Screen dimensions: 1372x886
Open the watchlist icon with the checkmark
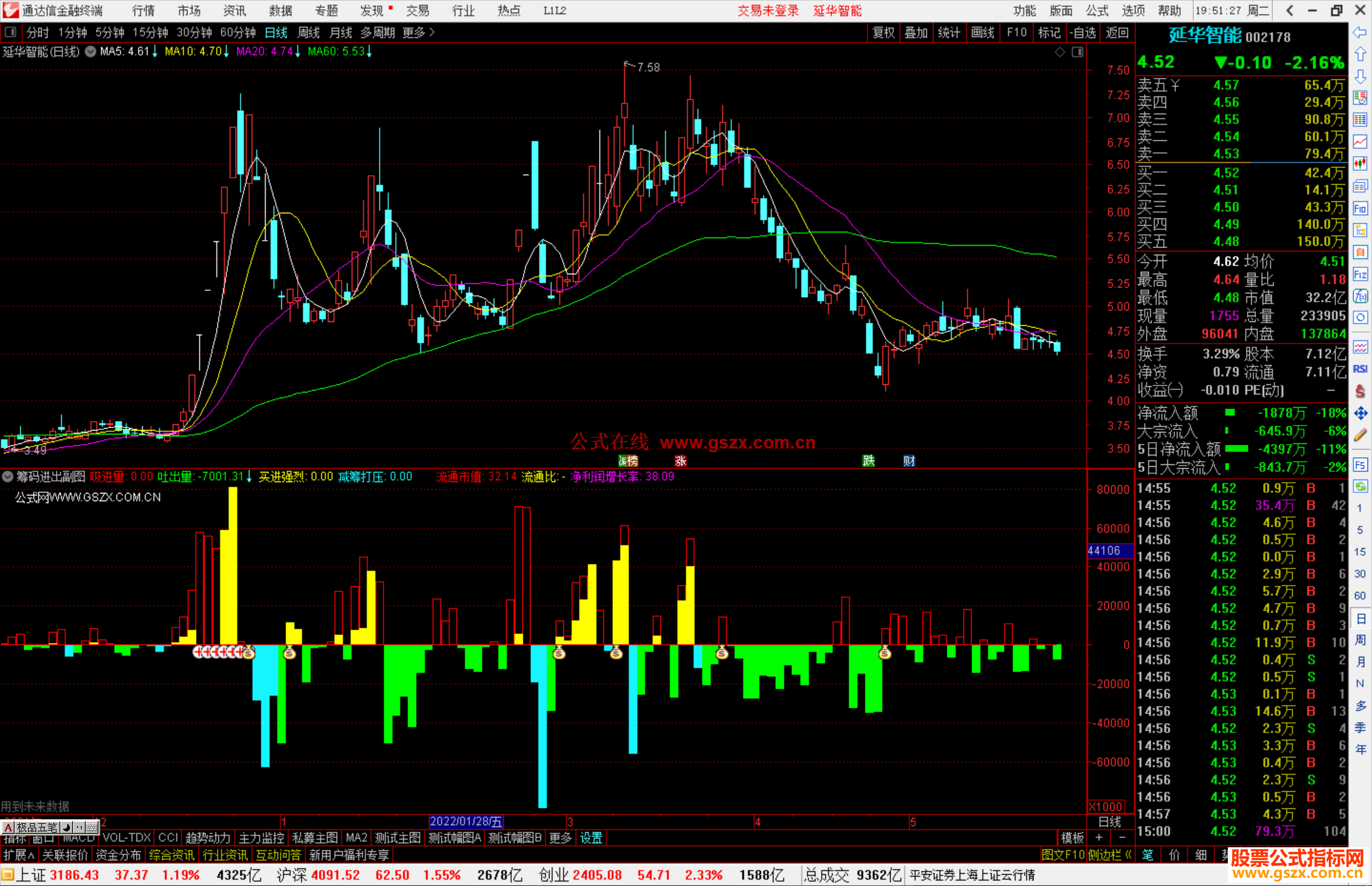click(1360, 98)
